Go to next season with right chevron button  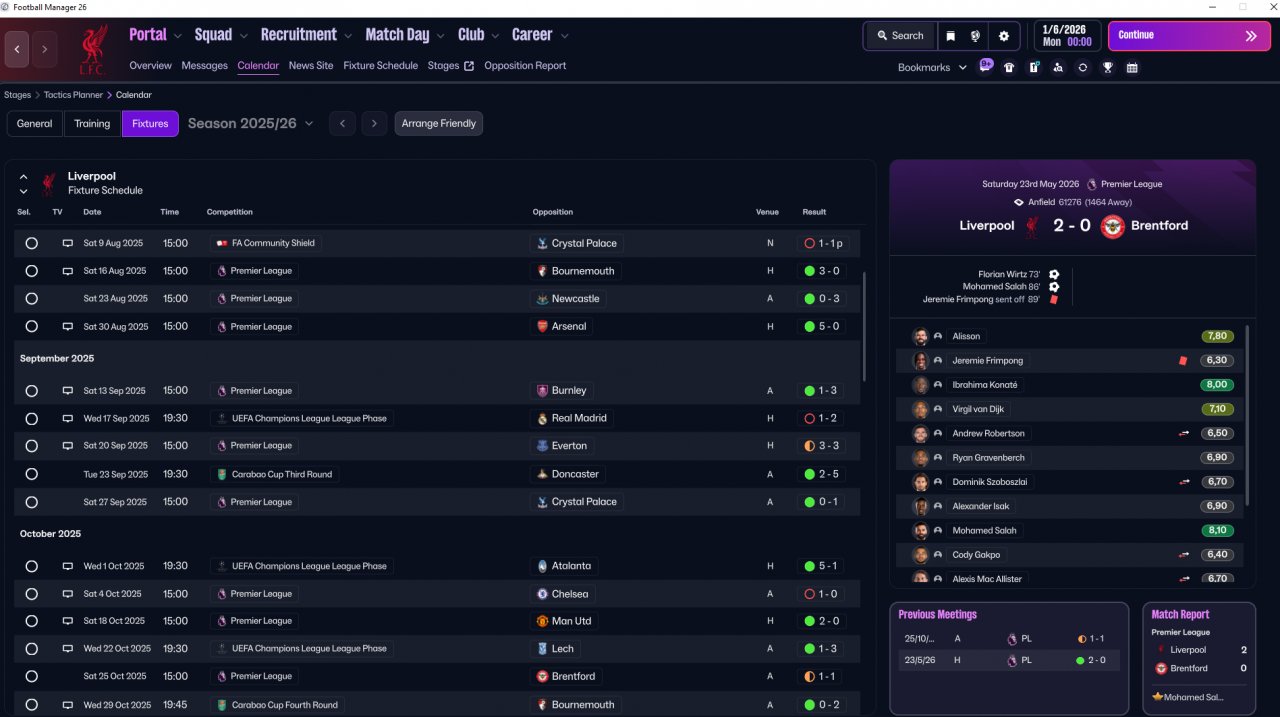[374, 124]
